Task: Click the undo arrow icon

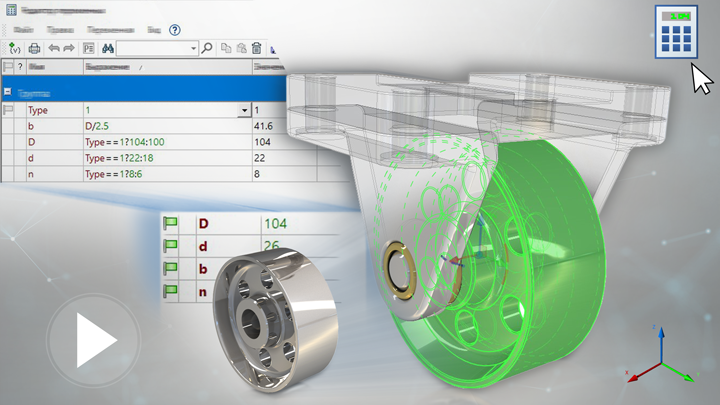Action: pyautogui.click(x=53, y=48)
